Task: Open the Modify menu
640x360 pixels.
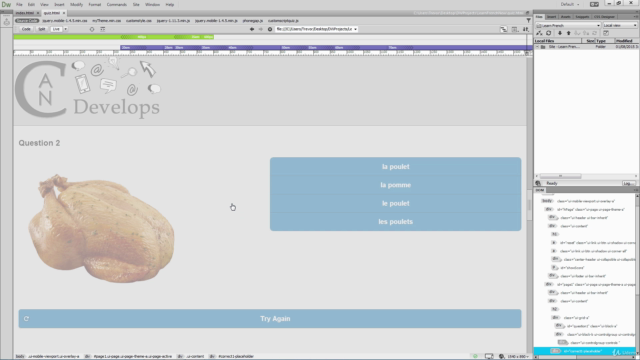Action: 76,4
